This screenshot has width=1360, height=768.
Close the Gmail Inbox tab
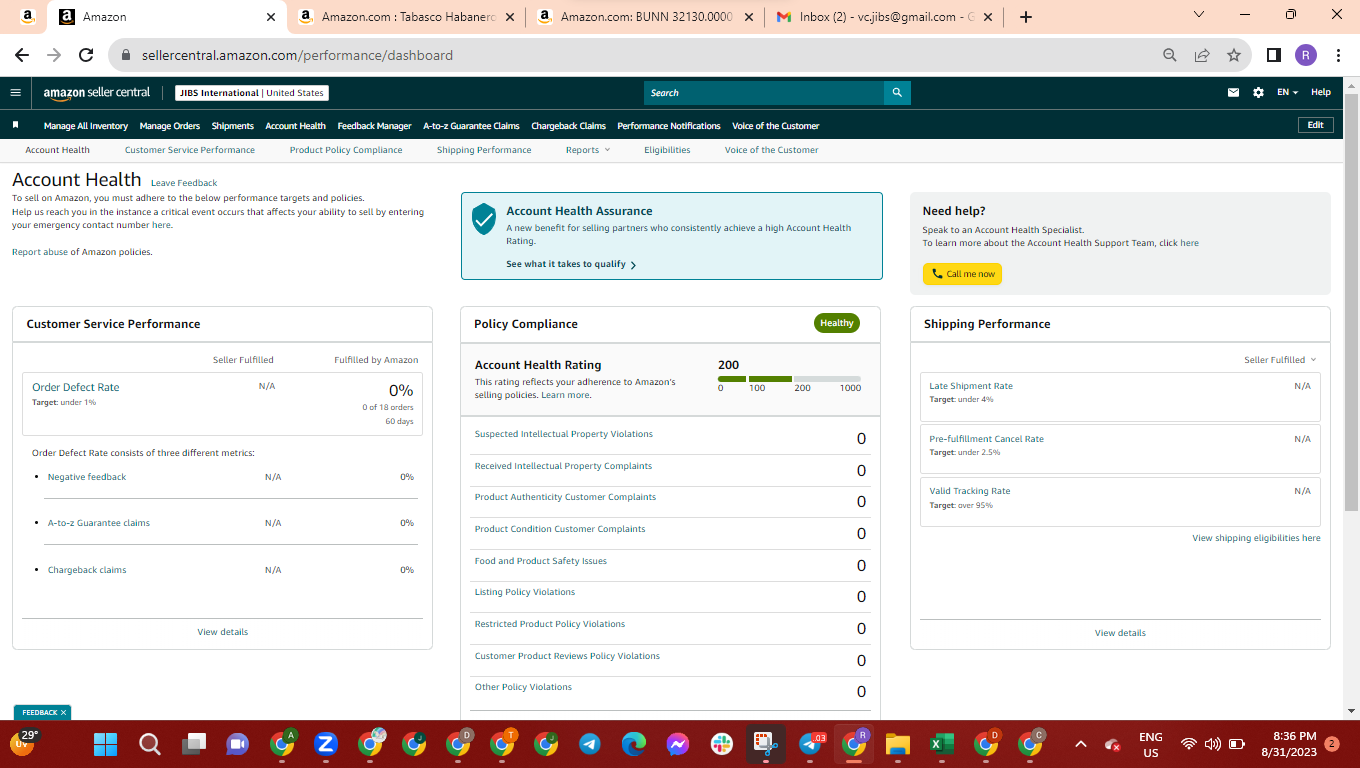click(988, 17)
